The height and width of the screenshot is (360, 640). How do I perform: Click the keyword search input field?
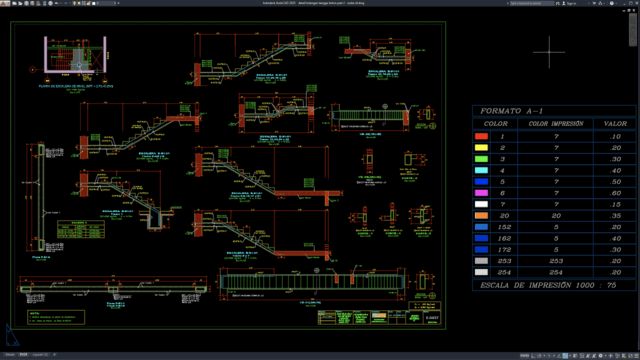[532, 3]
